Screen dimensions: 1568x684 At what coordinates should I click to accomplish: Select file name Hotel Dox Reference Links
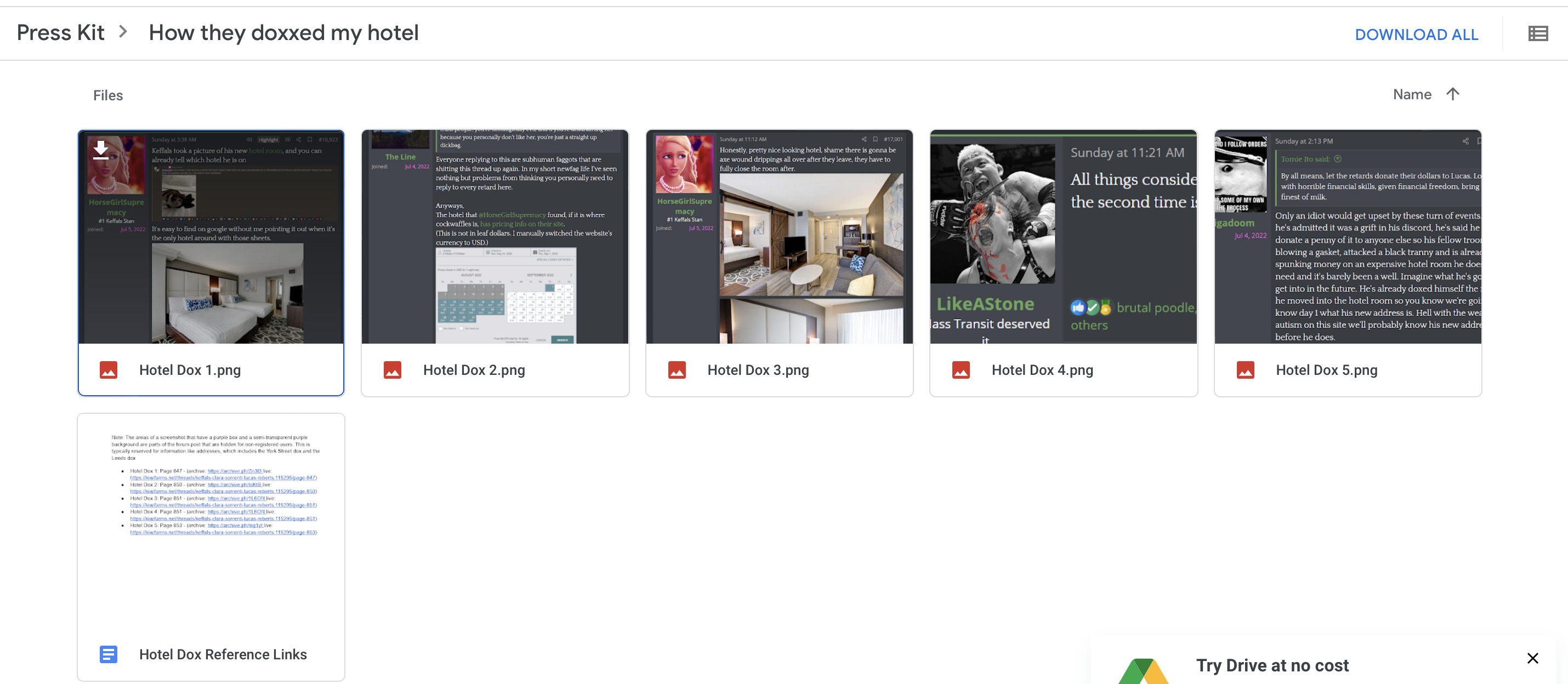pos(223,654)
